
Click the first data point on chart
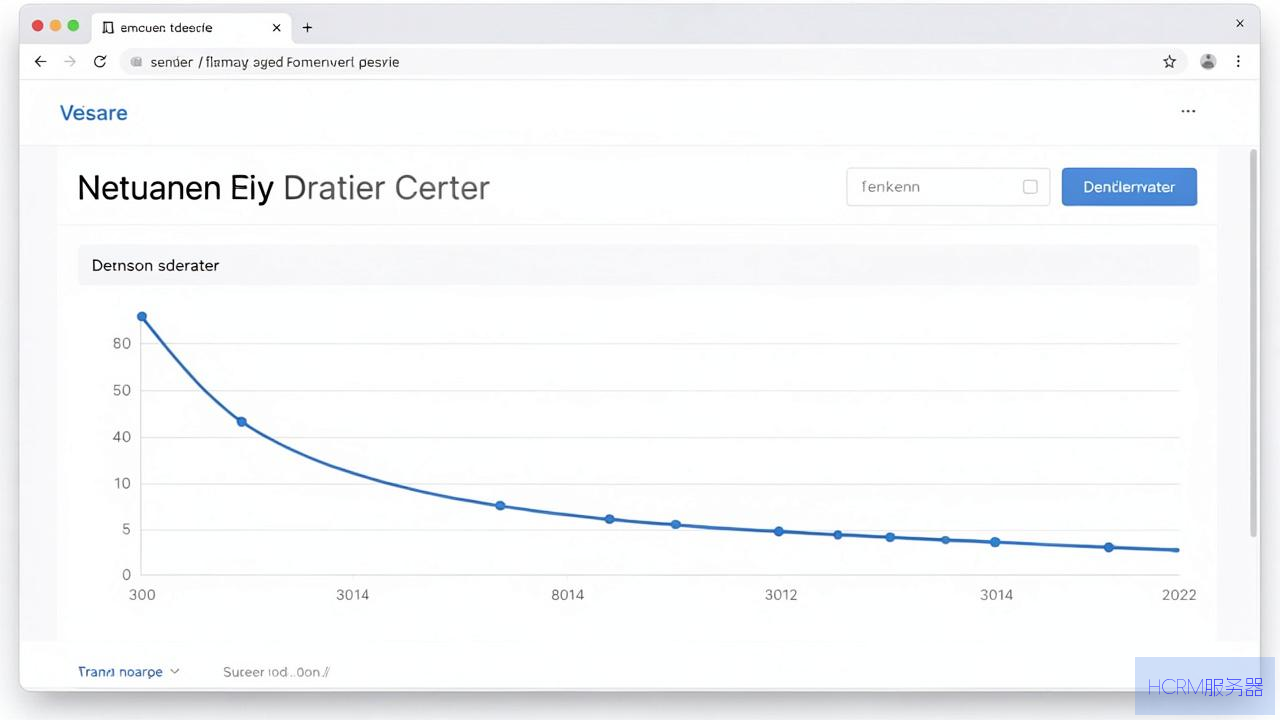tap(142, 317)
